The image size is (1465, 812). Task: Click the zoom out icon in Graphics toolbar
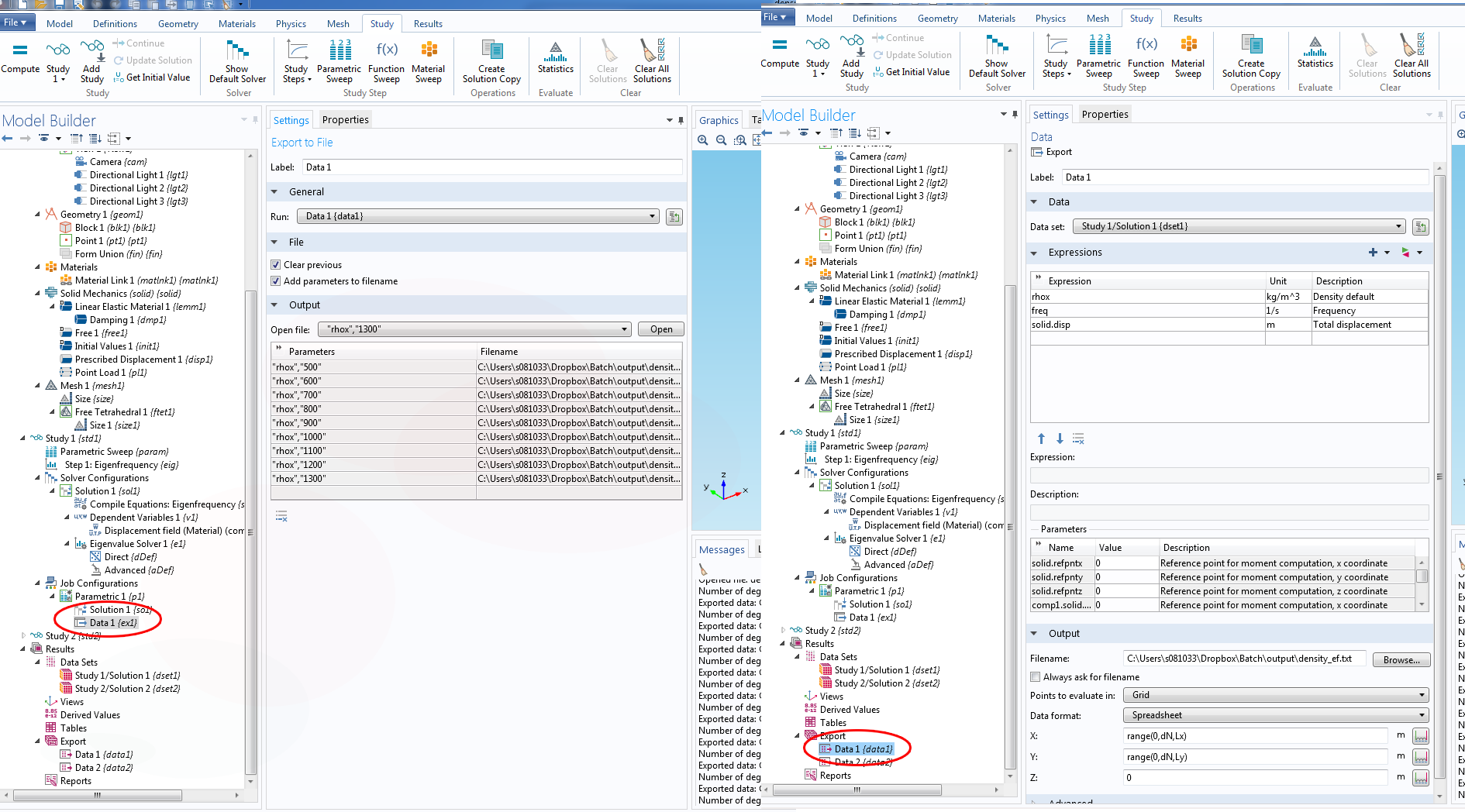point(722,140)
